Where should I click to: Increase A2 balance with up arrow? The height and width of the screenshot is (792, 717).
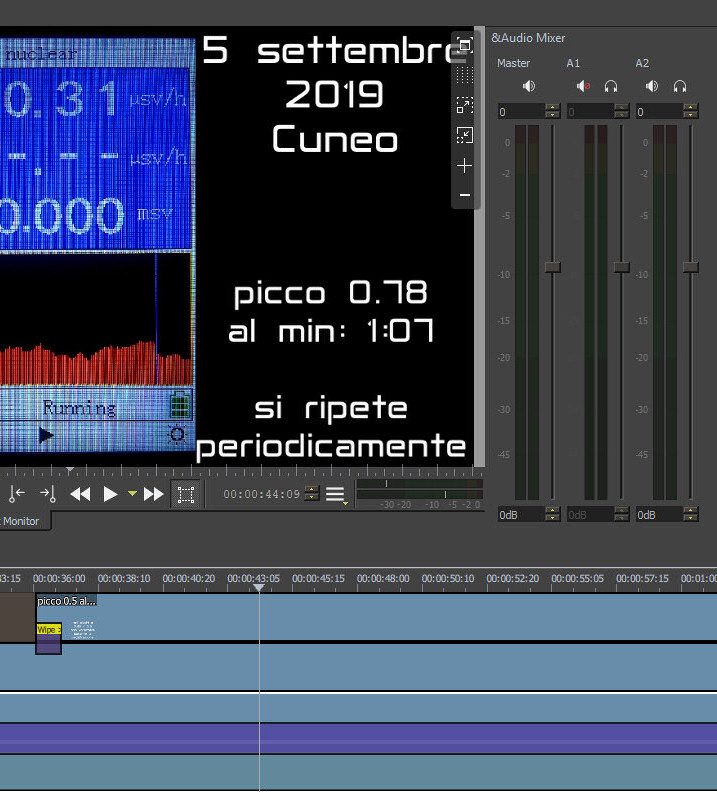coord(691,108)
